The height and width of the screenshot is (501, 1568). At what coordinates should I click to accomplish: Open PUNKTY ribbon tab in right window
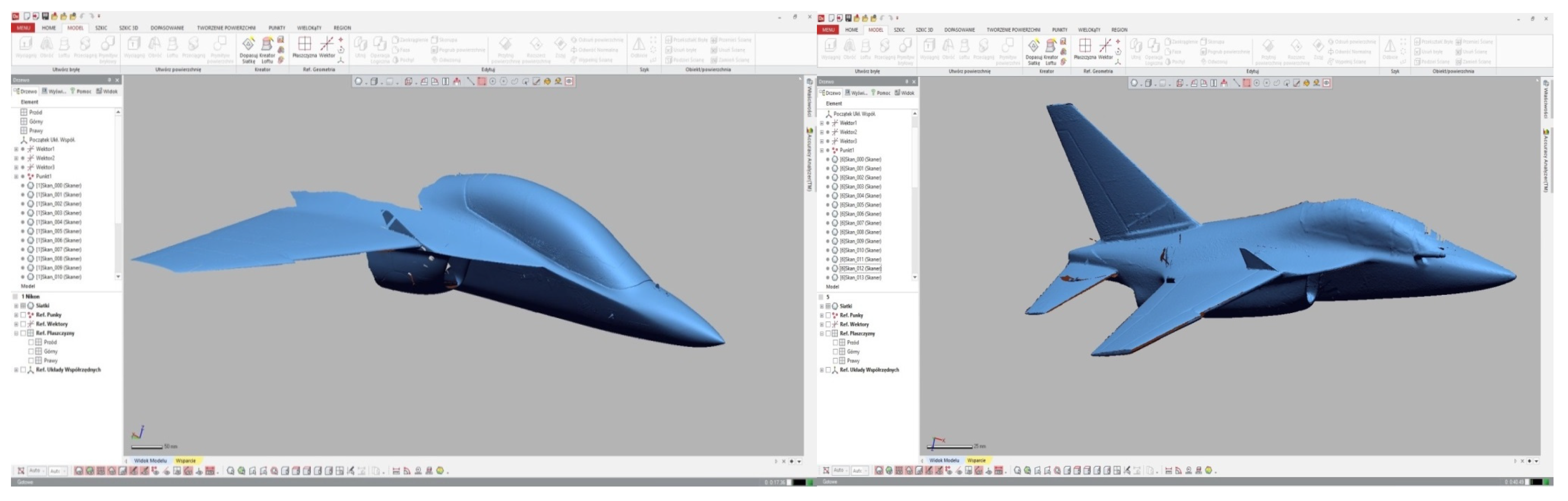point(1059,30)
